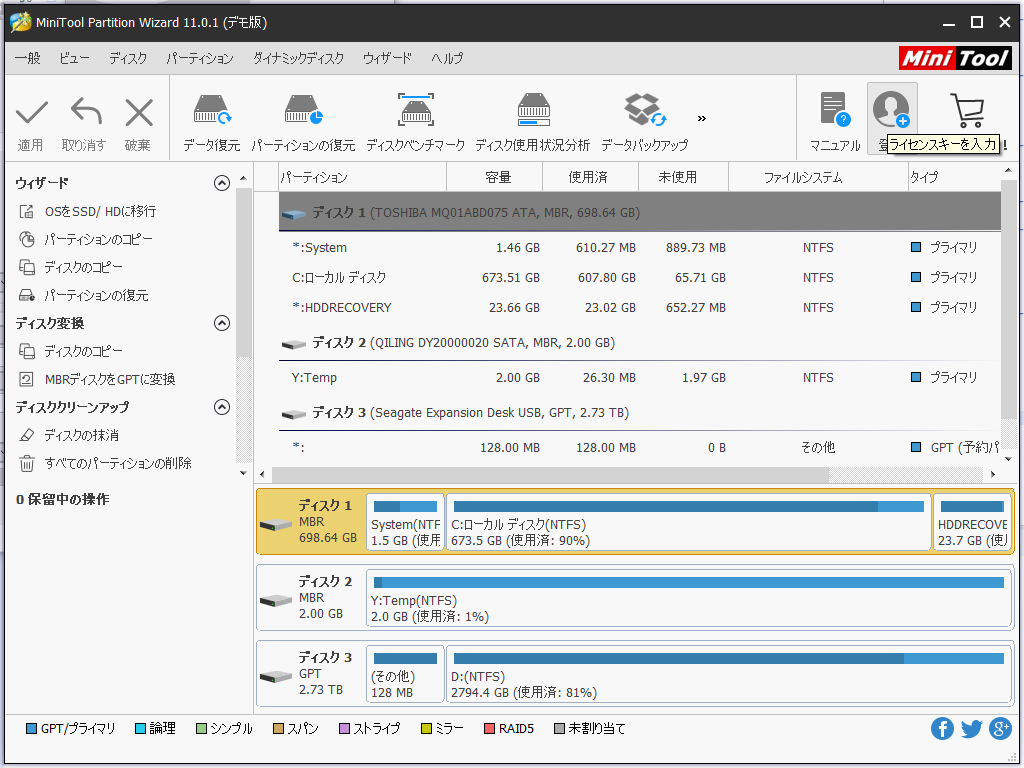Select the ディスク 1 TOSHIBA header row
Image resolution: width=1024 pixels, height=768 pixels.
[x=639, y=212]
